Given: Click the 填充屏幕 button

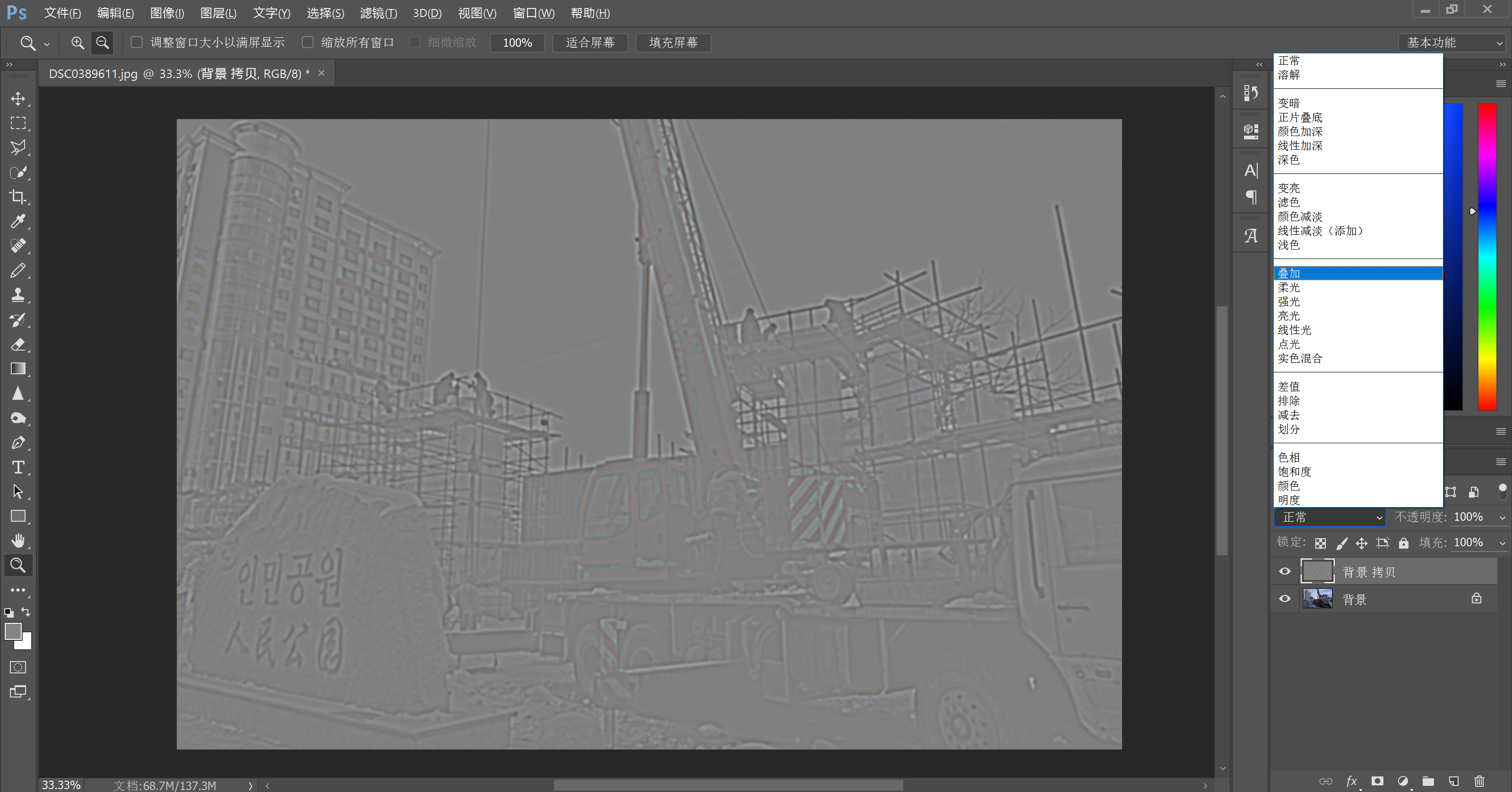Looking at the screenshot, I should (x=673, y=42).
